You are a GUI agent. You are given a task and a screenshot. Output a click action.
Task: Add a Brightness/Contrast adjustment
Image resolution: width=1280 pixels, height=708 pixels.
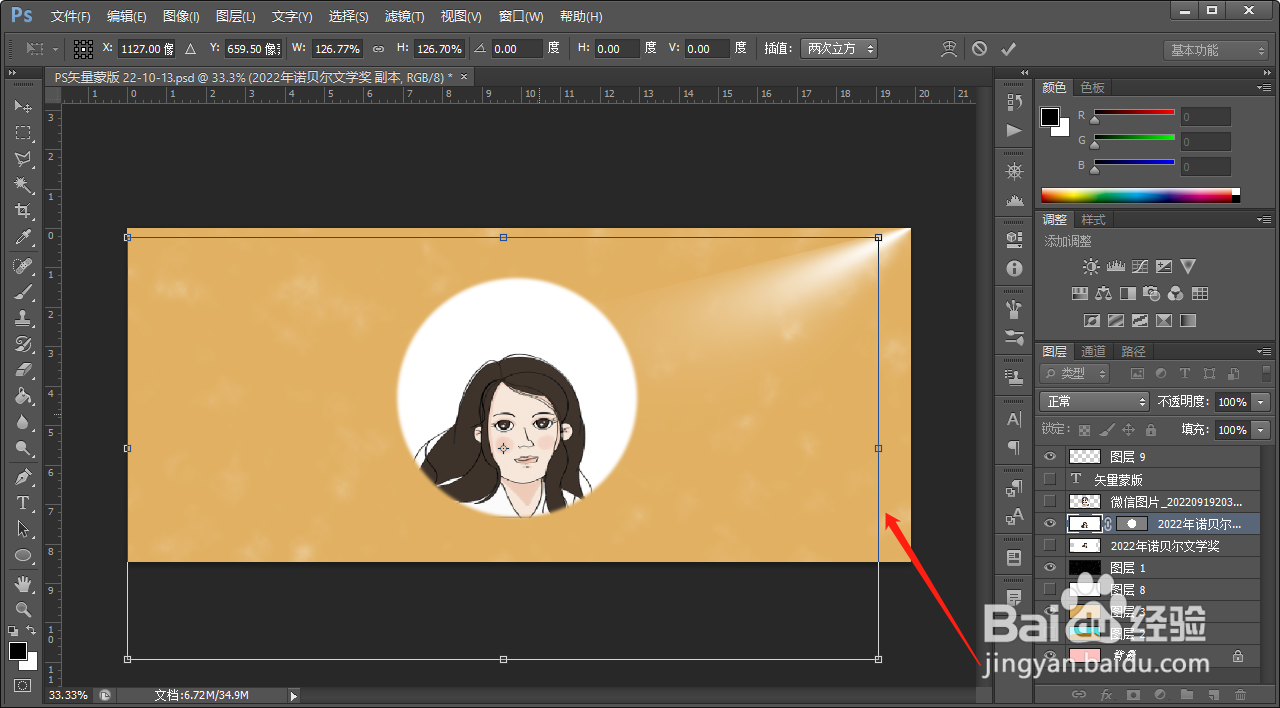pos(1091,267)
